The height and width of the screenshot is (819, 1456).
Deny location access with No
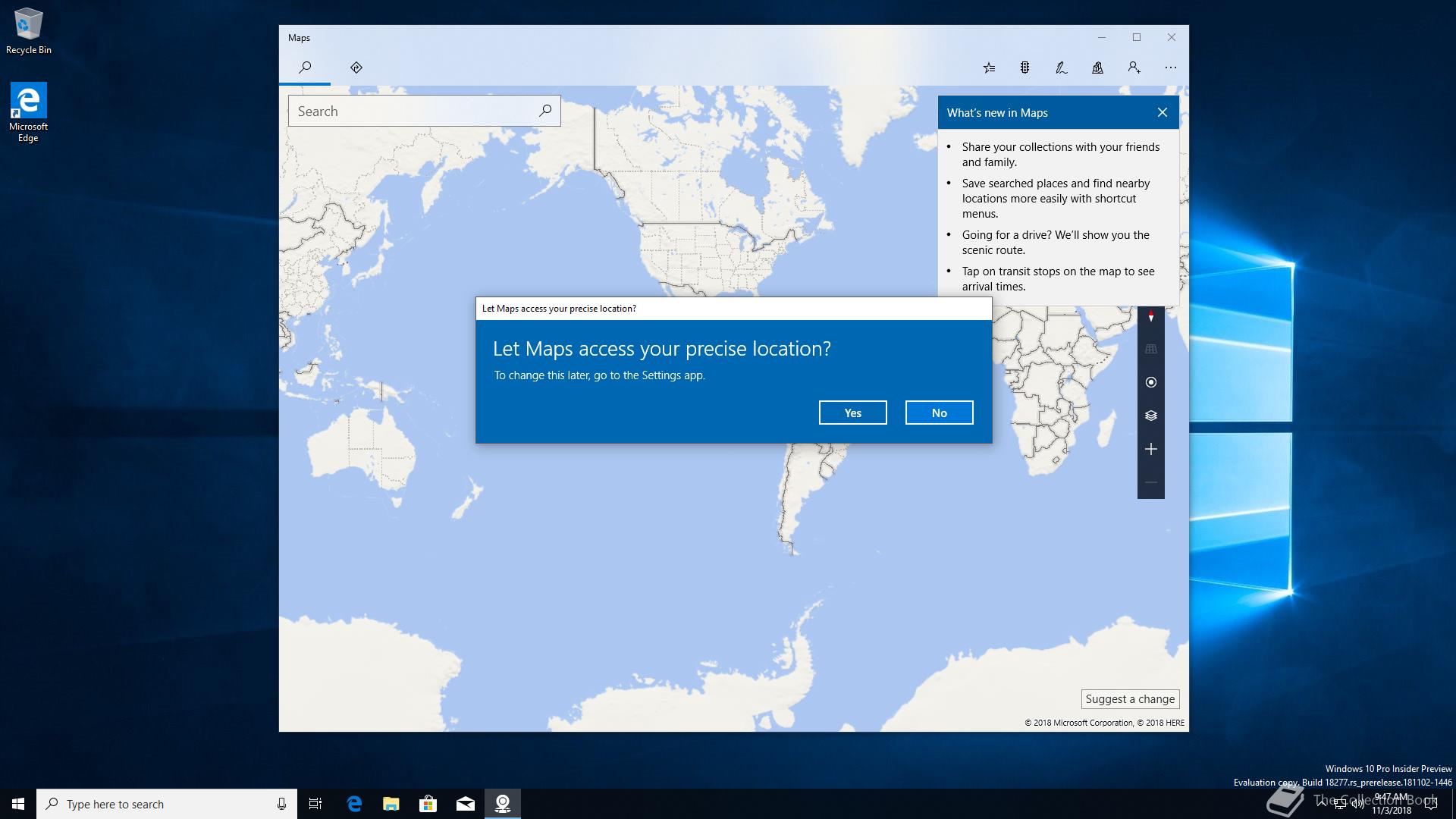pyautogui.click(x=939, y=413)
